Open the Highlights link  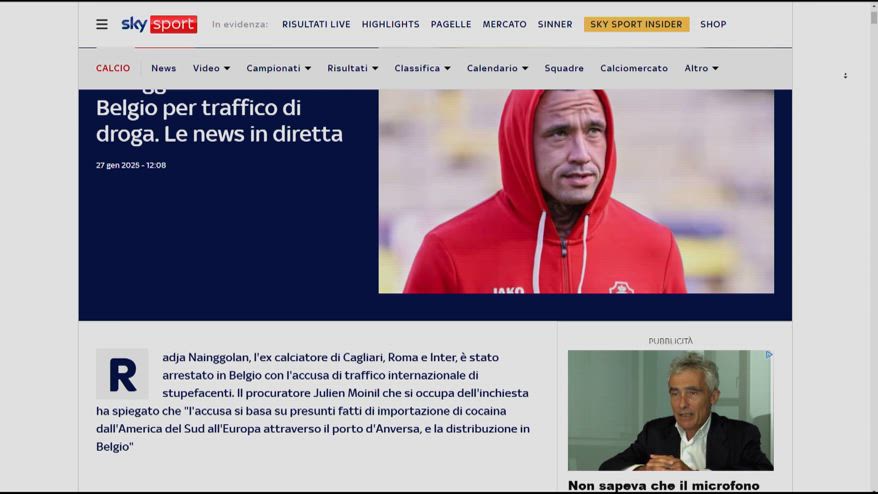(390, 24)
